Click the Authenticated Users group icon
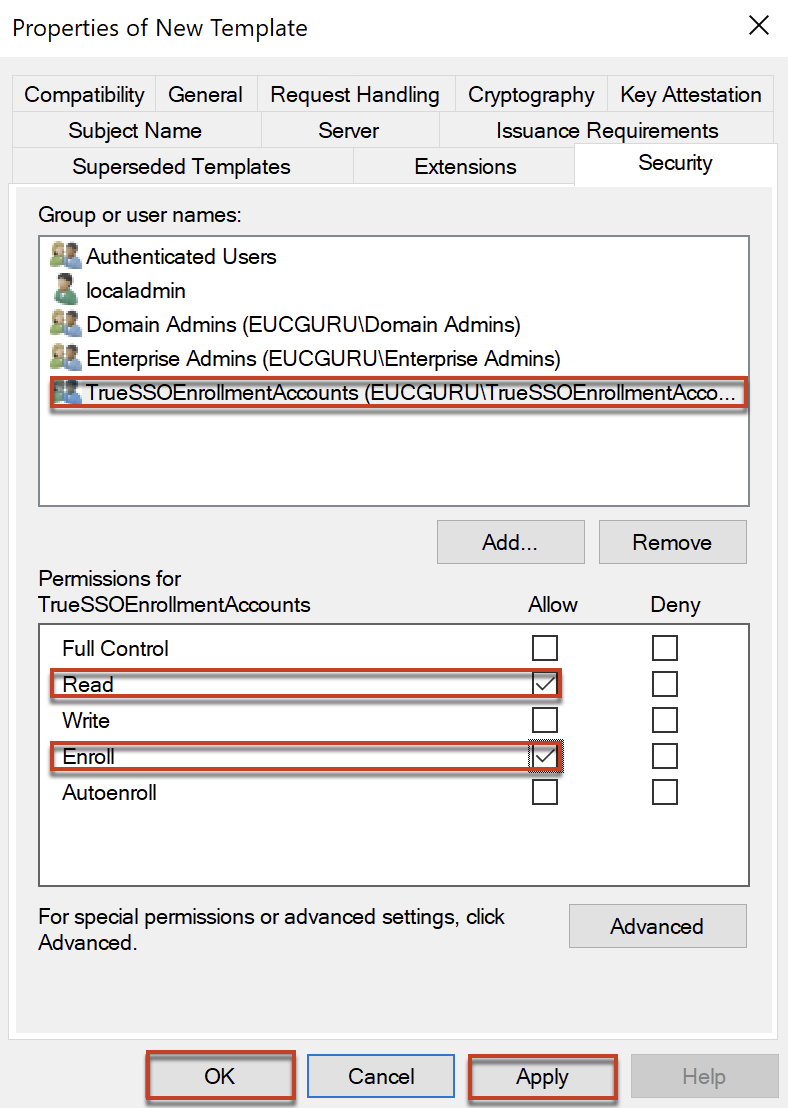 (66, 255)
